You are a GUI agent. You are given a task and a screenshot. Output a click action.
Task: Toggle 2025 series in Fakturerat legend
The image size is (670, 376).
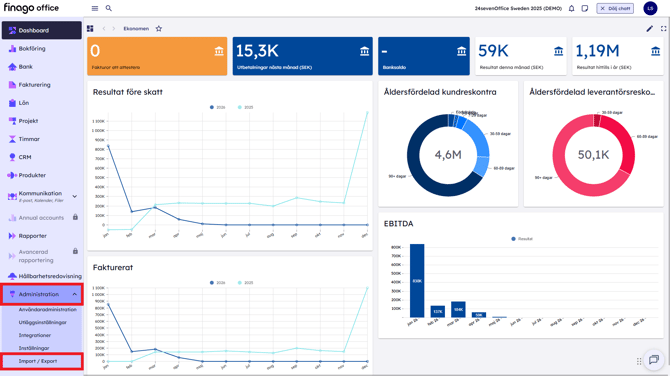click(245, 282)
